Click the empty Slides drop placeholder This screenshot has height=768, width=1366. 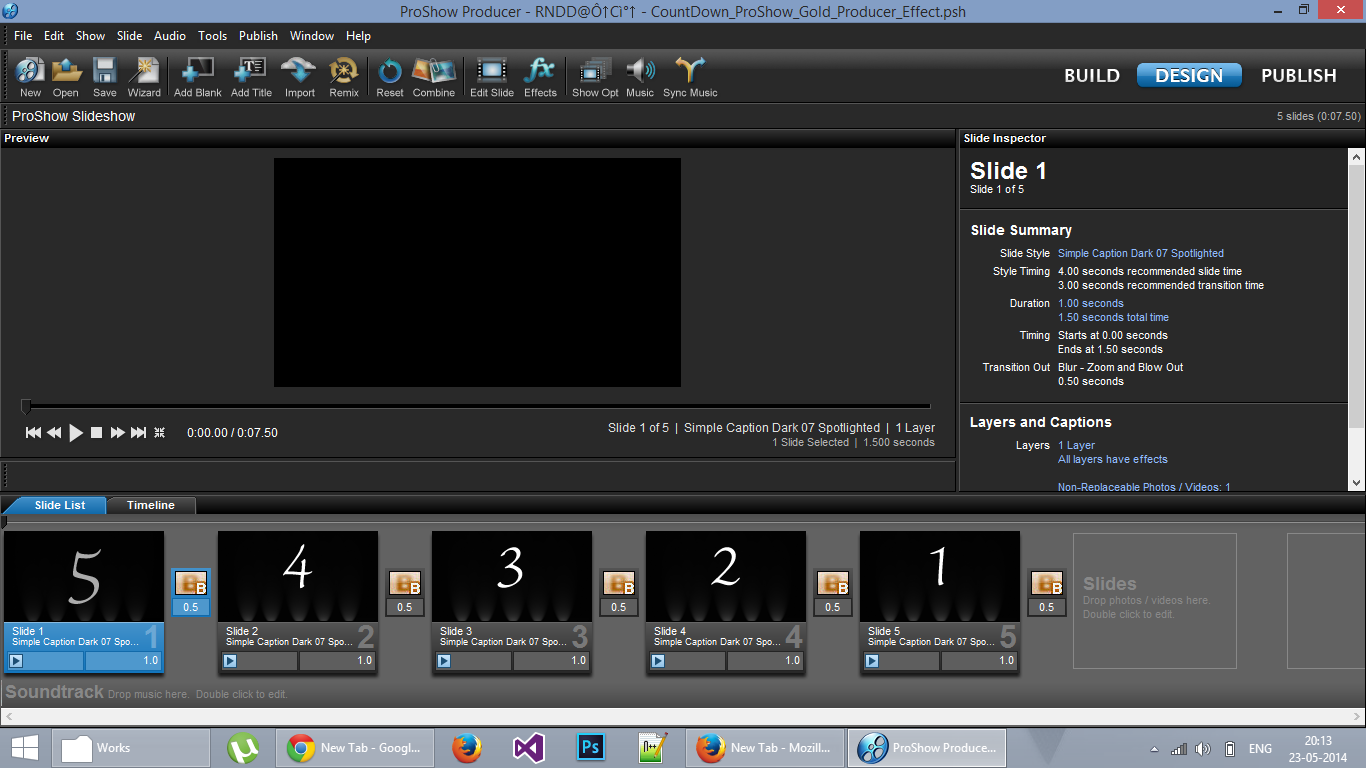(x=1155, y=600)
